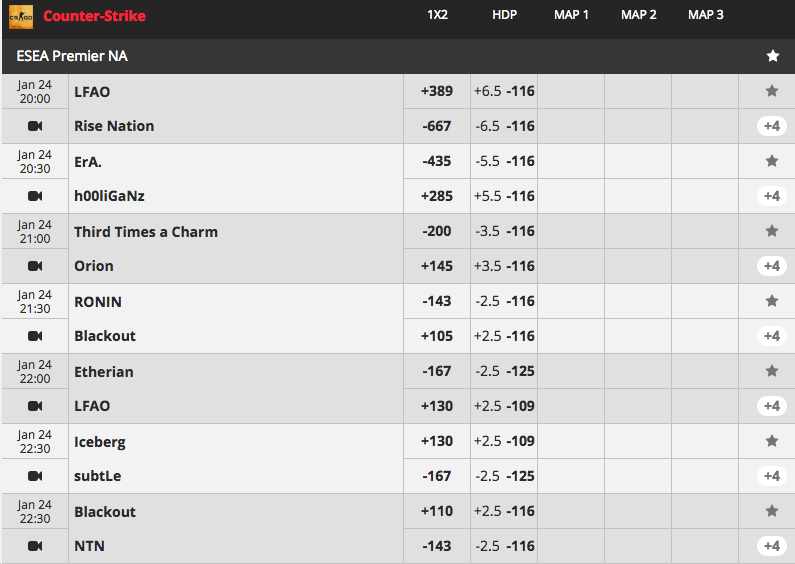The image size is (795, 564).
Task: Expand +4 more markets for Rise Nation match
Action: [x=772, y=126]
